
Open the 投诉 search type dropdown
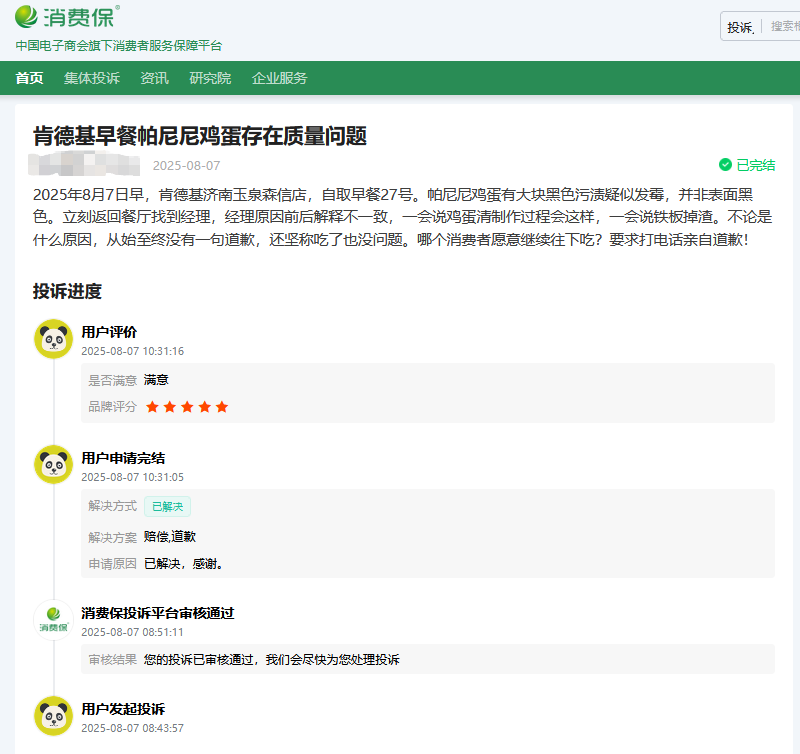click(740, 27)
